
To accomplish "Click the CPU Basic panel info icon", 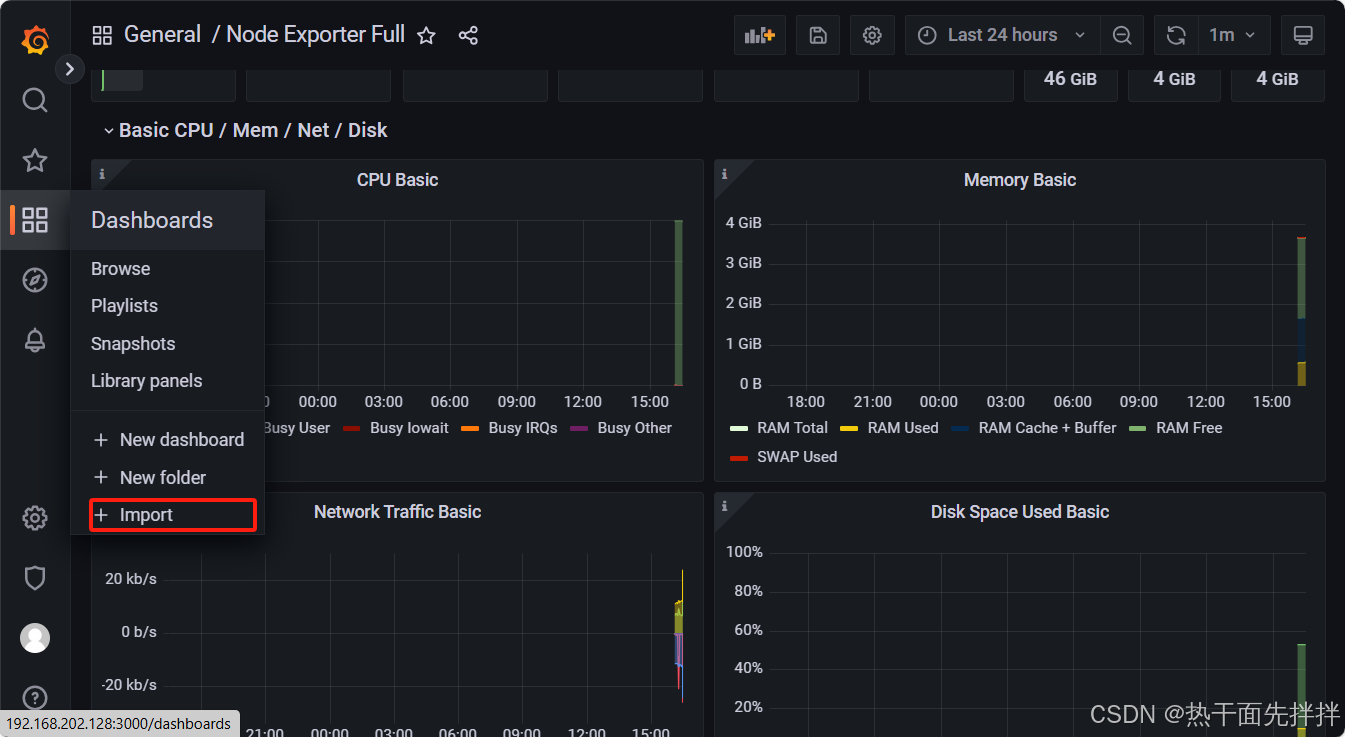I will click(x=101, y=174).
